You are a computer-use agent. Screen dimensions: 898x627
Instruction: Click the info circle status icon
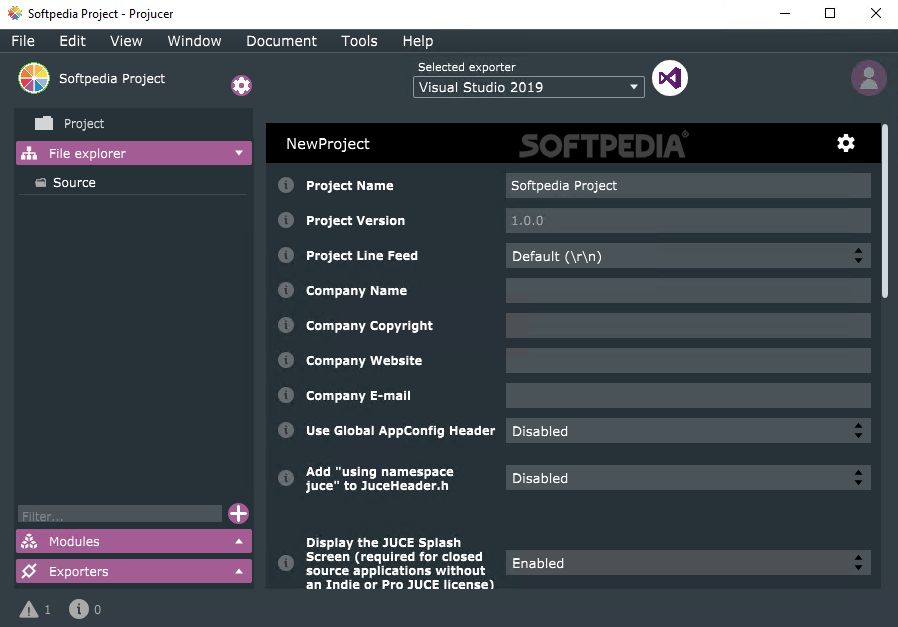pyautogui.click(x=79, y=609)
